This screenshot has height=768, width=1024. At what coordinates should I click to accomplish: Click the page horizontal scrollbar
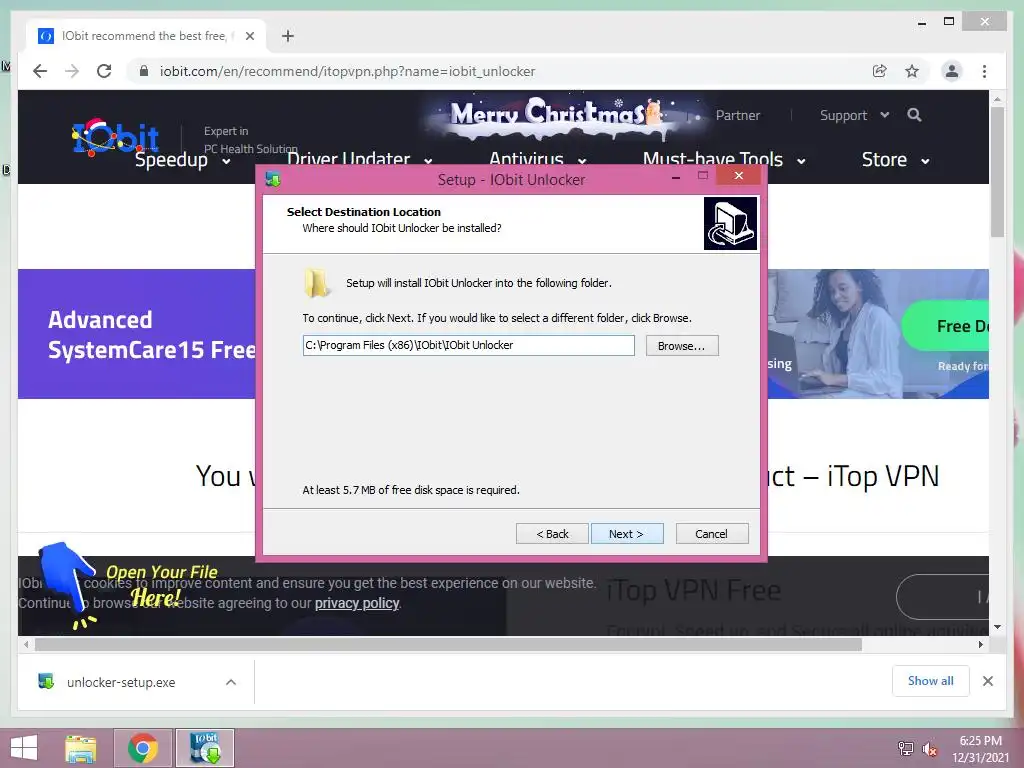(x=448, y=645)
